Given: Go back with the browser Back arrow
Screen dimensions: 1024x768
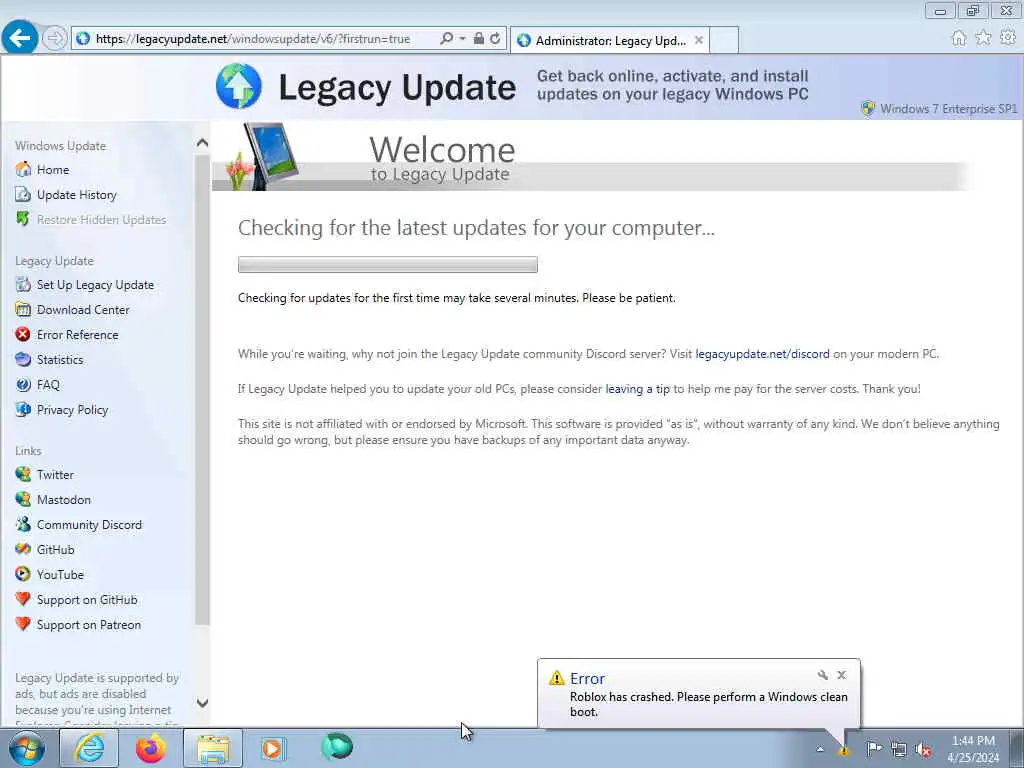Looking at the screenshot, I should click(20, 38).
